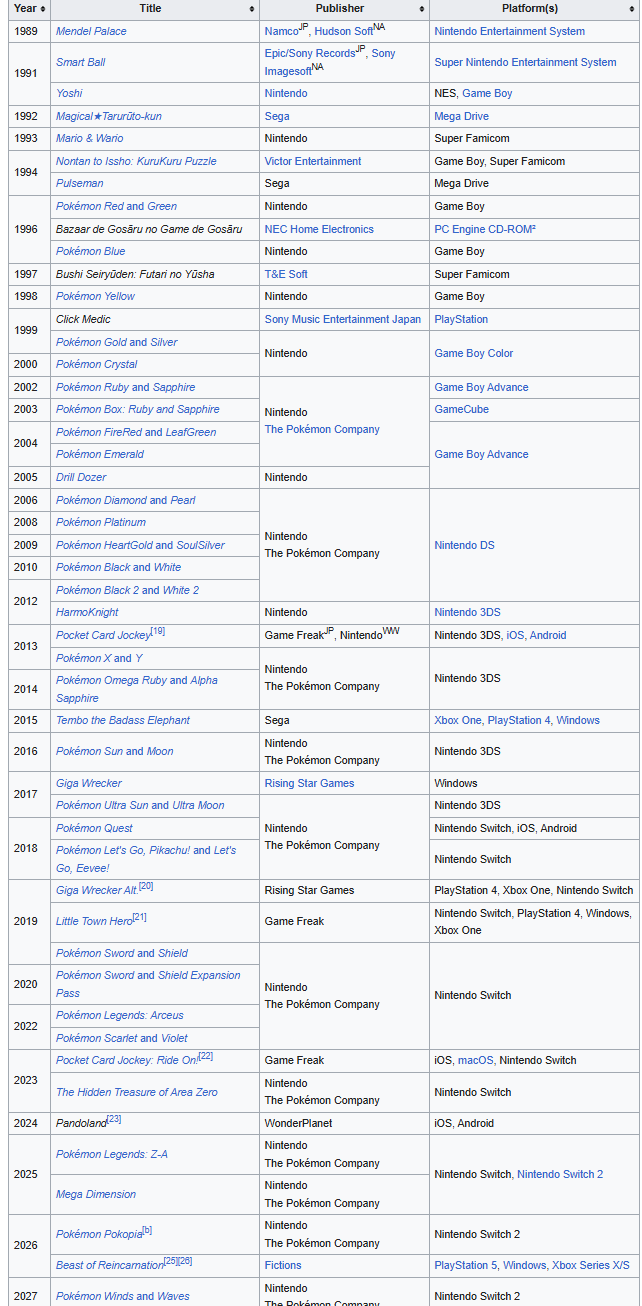The width and height of the screenshot is (642, 1306).
Task: Sort by Publisher using its arrow icon
Action: click(421, 9)
